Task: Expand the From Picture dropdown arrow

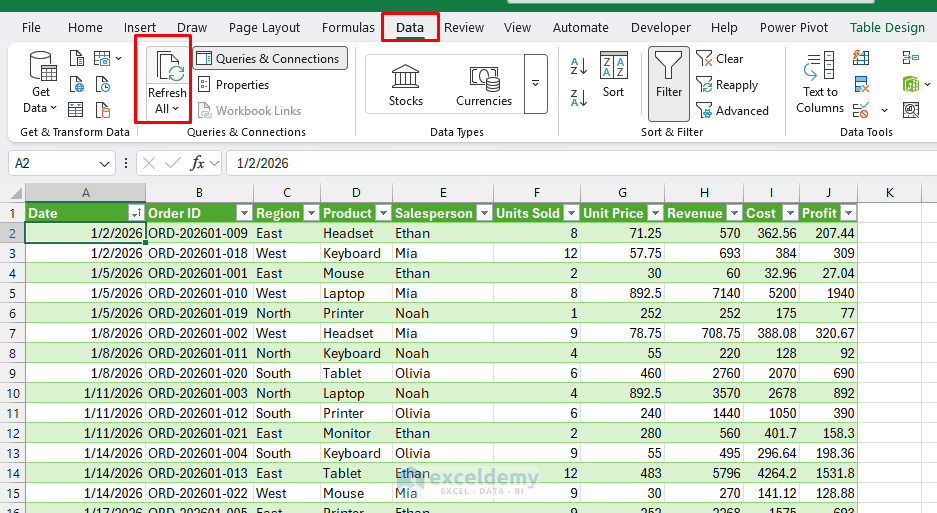Action: point(118,59)
